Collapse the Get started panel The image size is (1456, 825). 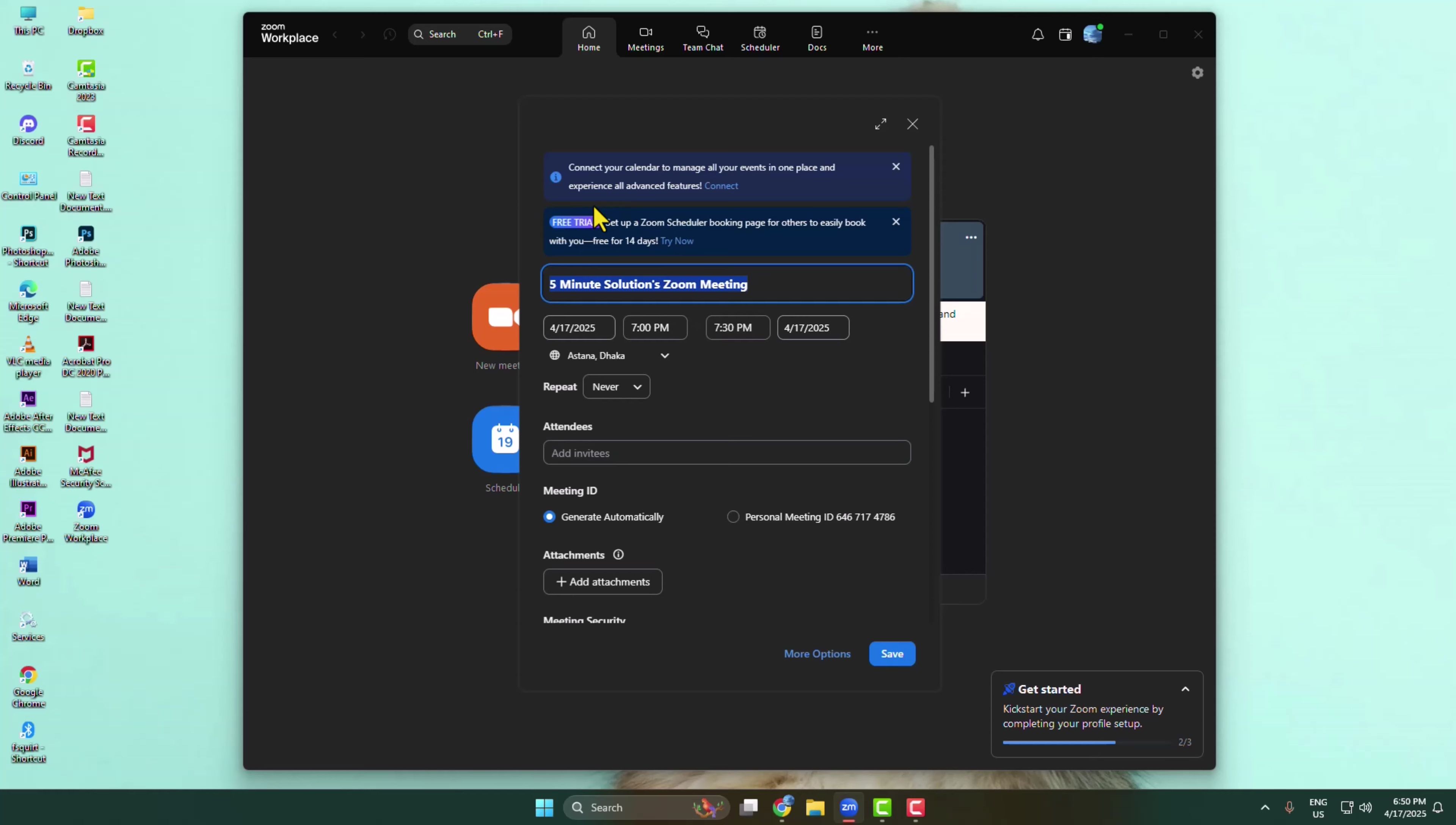click(1185, 689)
